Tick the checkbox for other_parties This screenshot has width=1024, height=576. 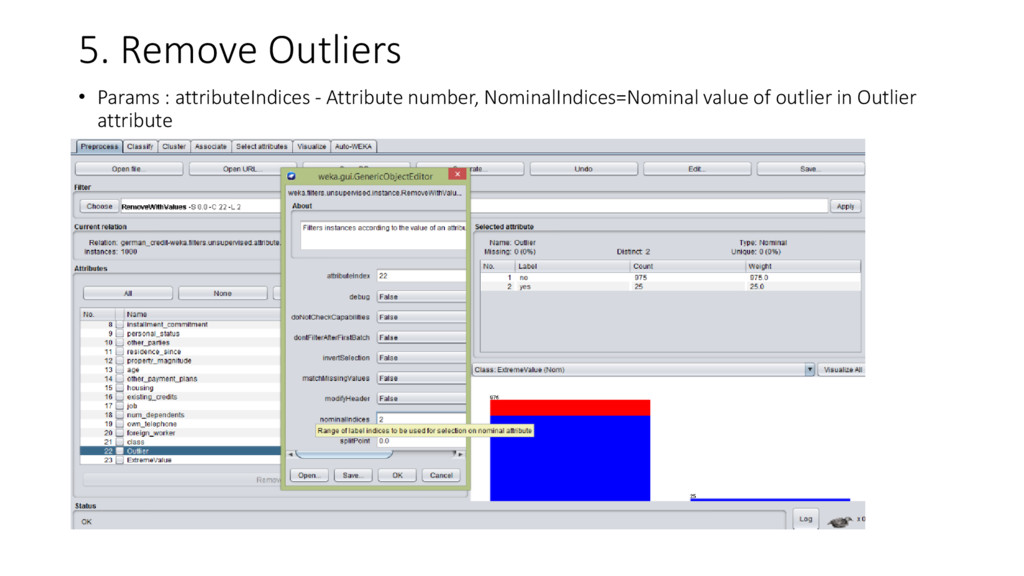pos(120,343)
